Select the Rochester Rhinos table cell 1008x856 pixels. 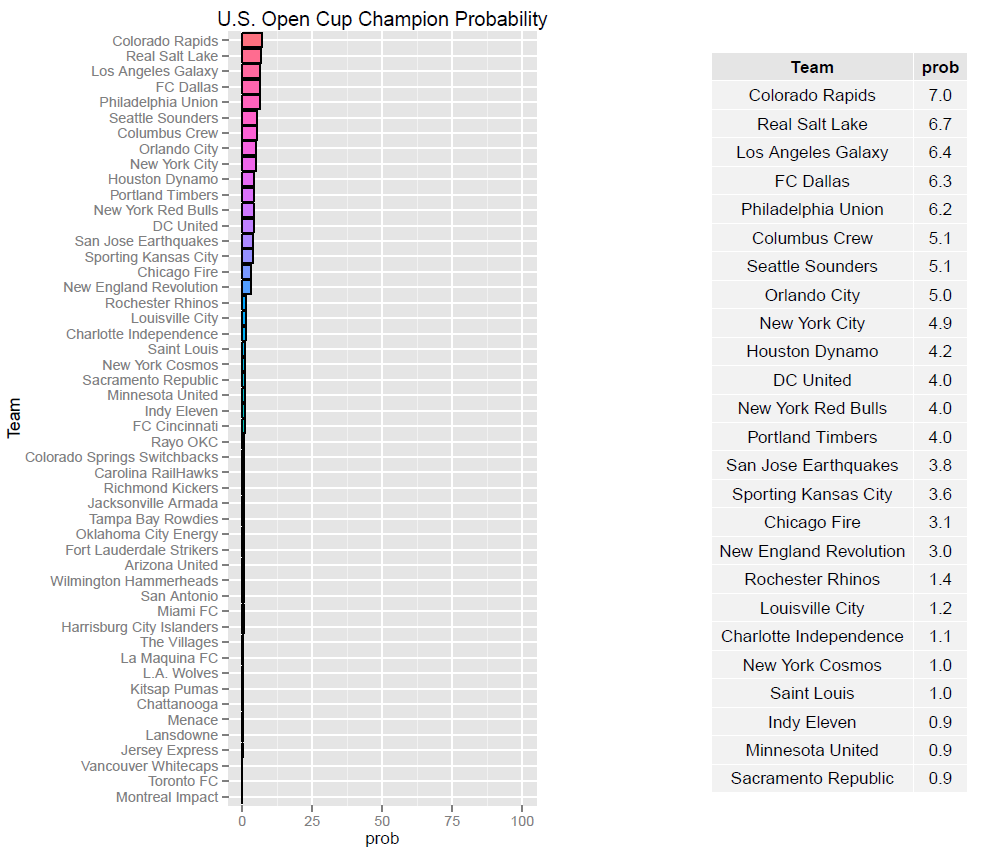tap(811, 579)
